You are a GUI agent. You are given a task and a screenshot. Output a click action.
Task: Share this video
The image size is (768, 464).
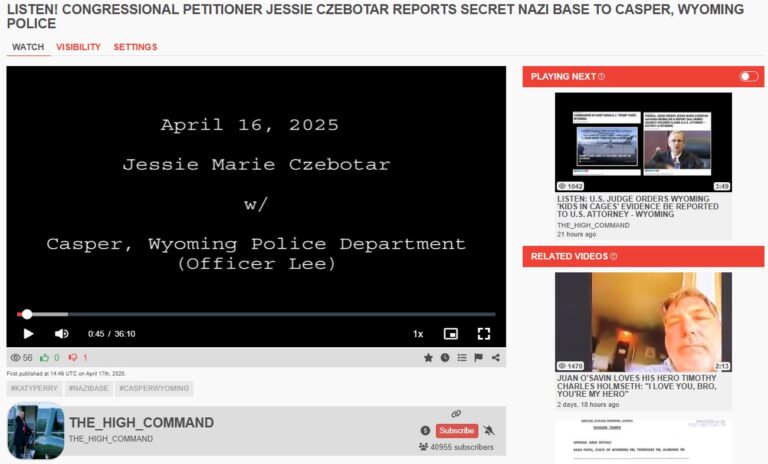pyautogui.click(x=496, y=358)
